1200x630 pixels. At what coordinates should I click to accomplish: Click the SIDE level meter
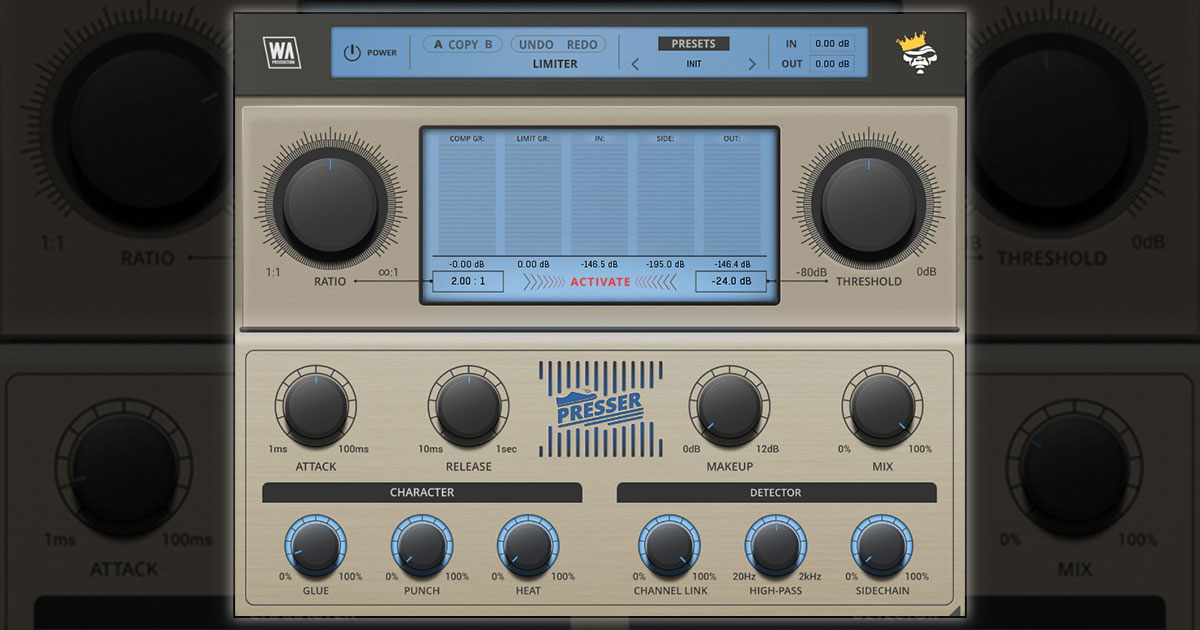pyautogui.click(x=665, y=195)
